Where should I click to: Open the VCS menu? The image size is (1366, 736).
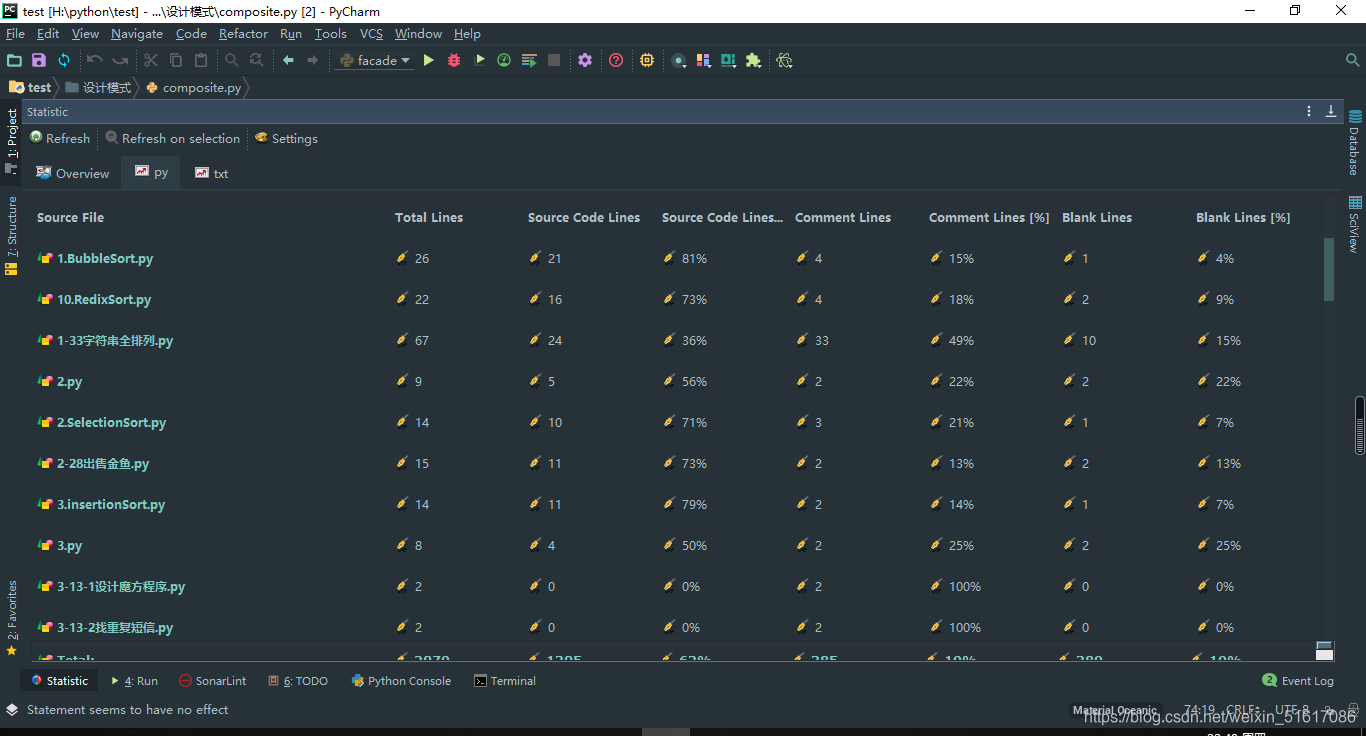pyautogui.click(x=371, y=34)
